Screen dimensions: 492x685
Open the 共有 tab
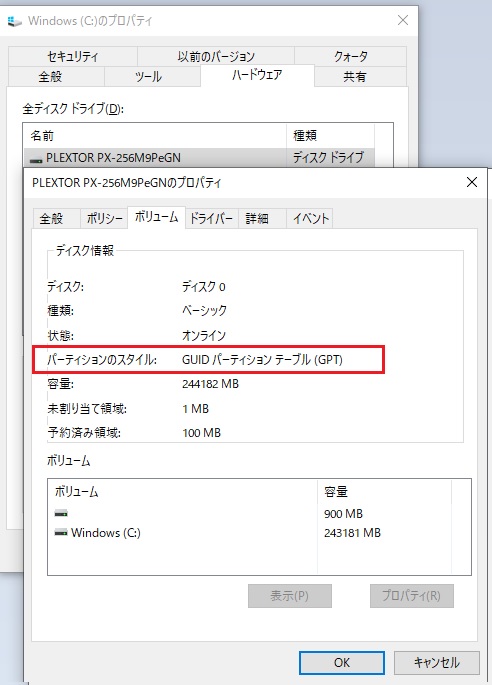354,77
